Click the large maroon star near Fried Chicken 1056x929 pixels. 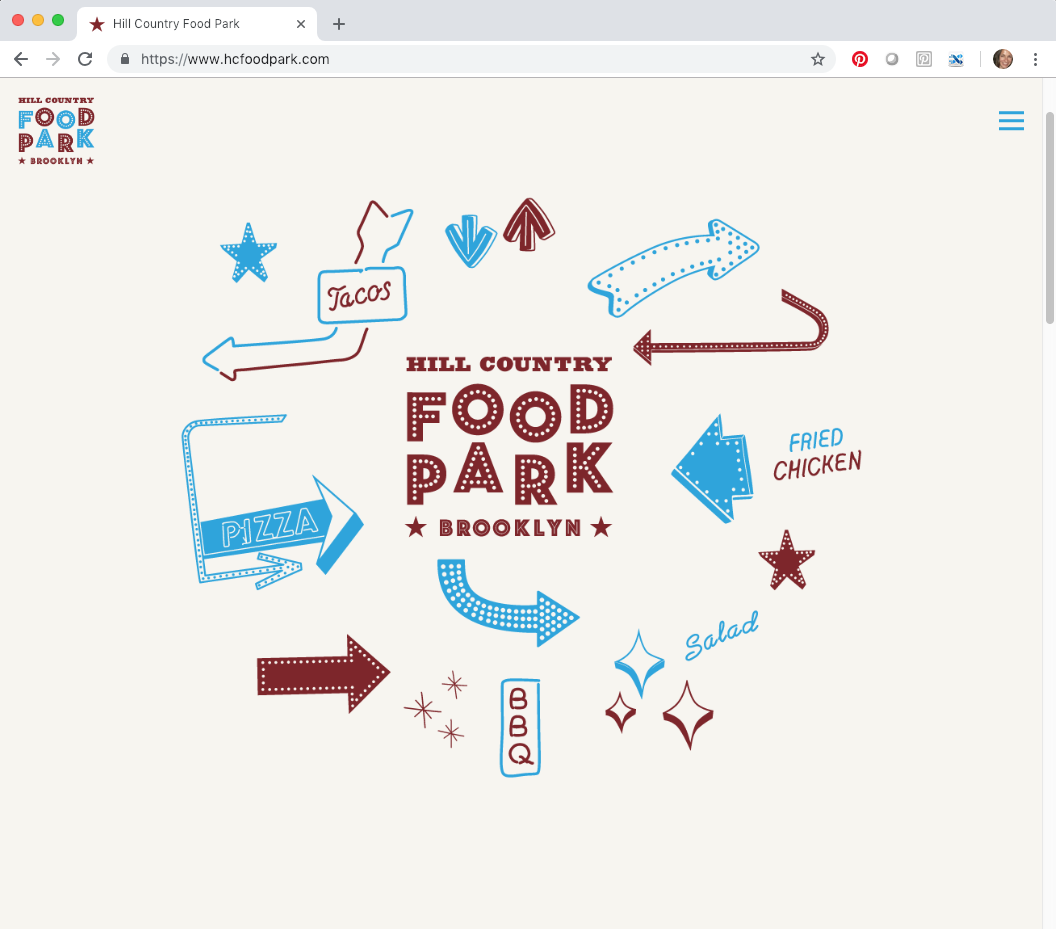[x=787, y=560]
